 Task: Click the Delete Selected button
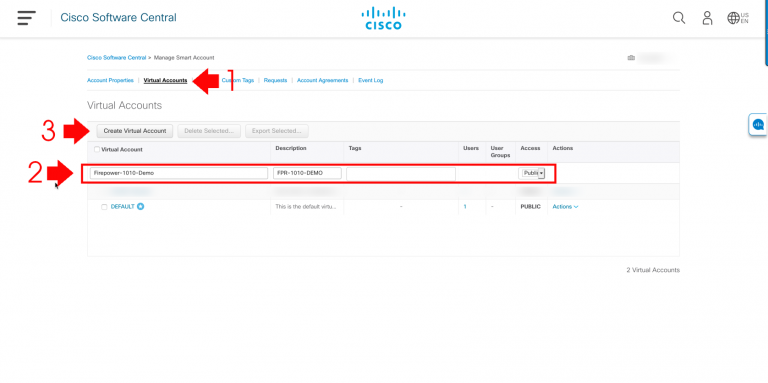[209, 131]
